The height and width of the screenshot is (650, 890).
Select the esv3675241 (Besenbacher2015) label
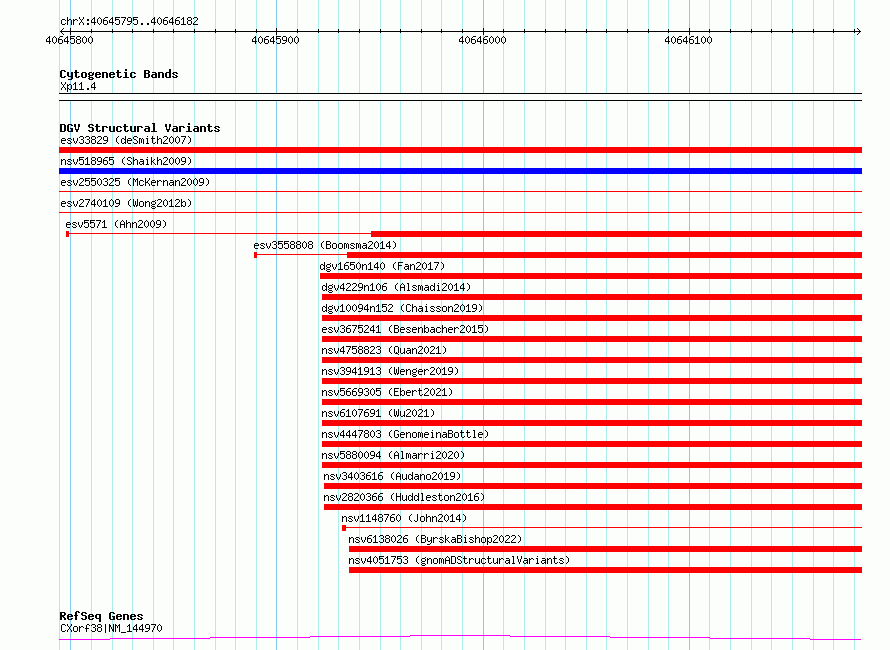coord(405,329)
